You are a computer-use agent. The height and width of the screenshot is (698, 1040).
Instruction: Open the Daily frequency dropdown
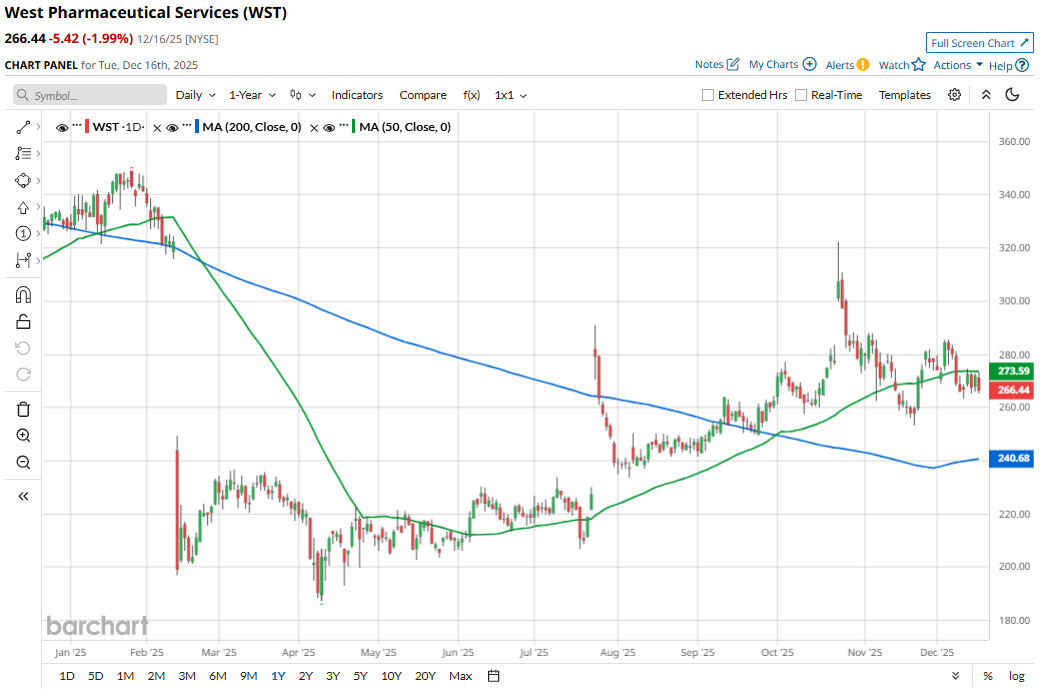pos(195,95)
